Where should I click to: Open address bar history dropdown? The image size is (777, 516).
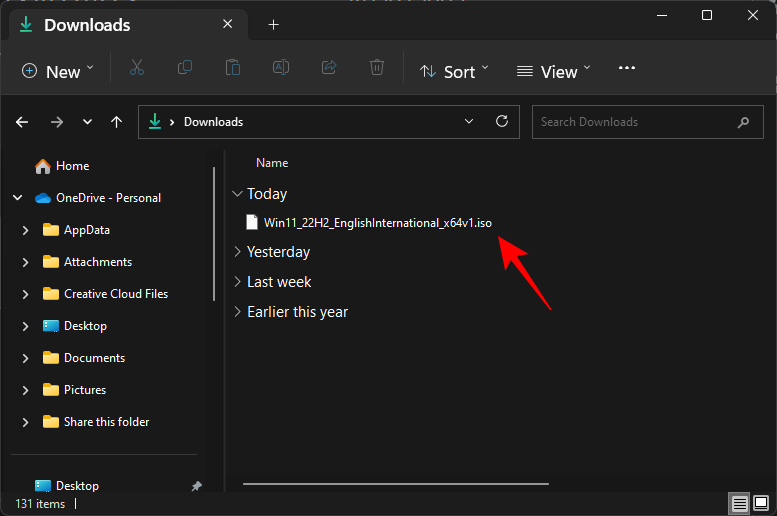point(469,121)
